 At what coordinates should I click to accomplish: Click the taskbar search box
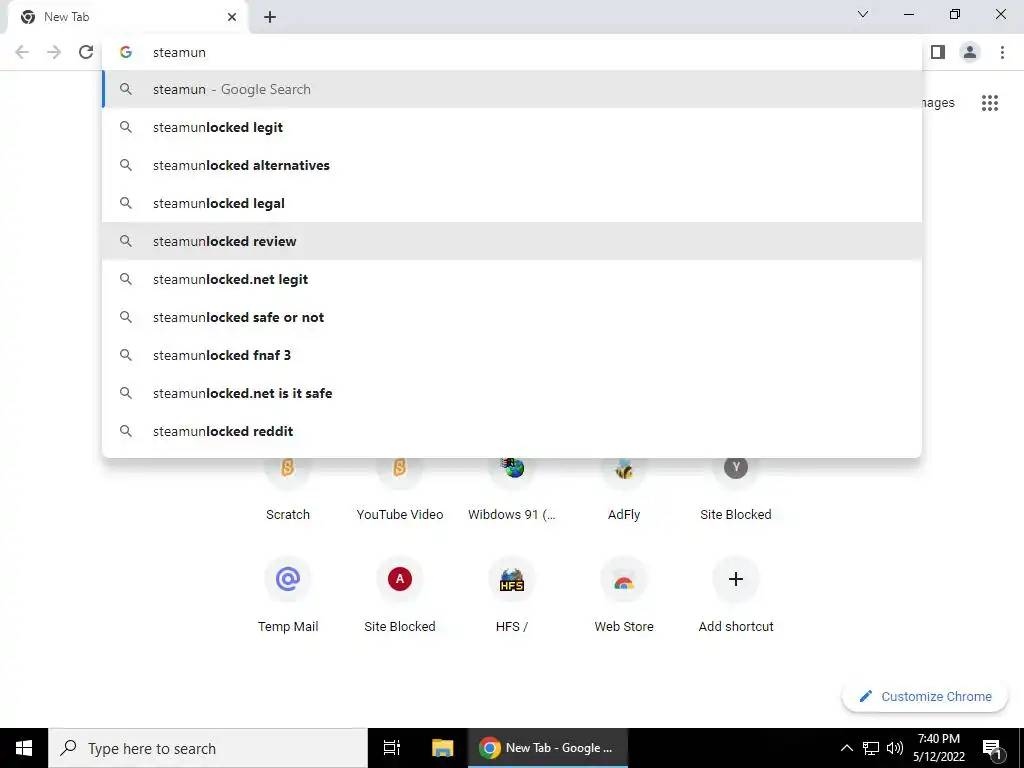click(208, 748)
